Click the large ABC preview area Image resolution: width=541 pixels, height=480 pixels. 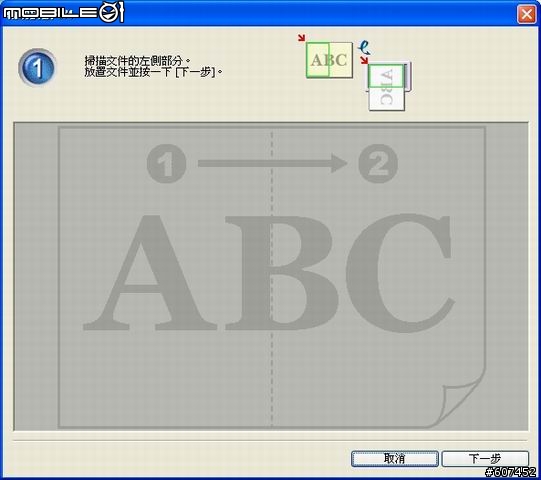(271, 276)
